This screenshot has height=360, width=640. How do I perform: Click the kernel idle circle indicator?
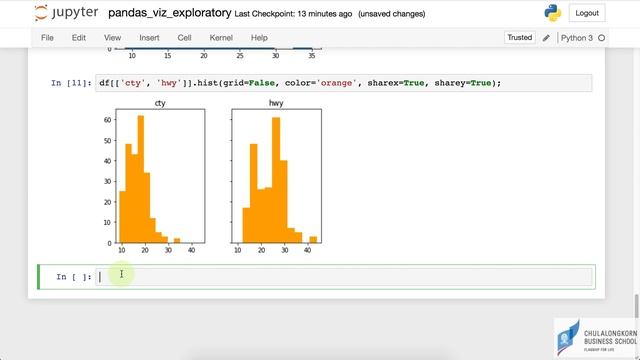[x=601, y=38]
